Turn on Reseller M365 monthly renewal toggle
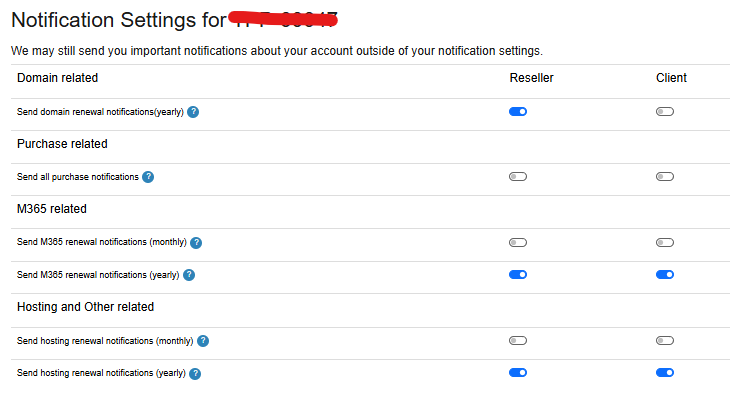Viewport: 730px width, 405px height. [518, 243]
